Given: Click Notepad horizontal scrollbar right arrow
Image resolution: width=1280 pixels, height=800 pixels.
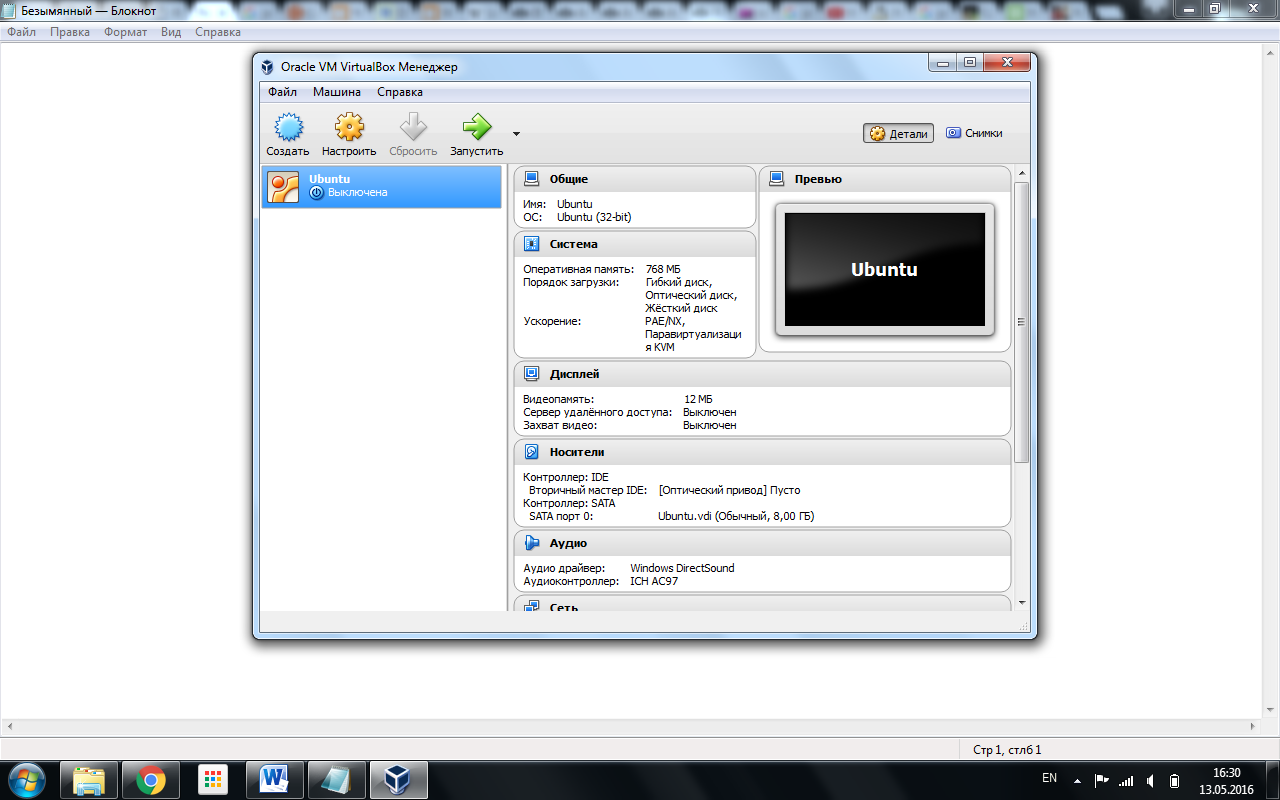Looking at the screenshot, I should 1255,726.
